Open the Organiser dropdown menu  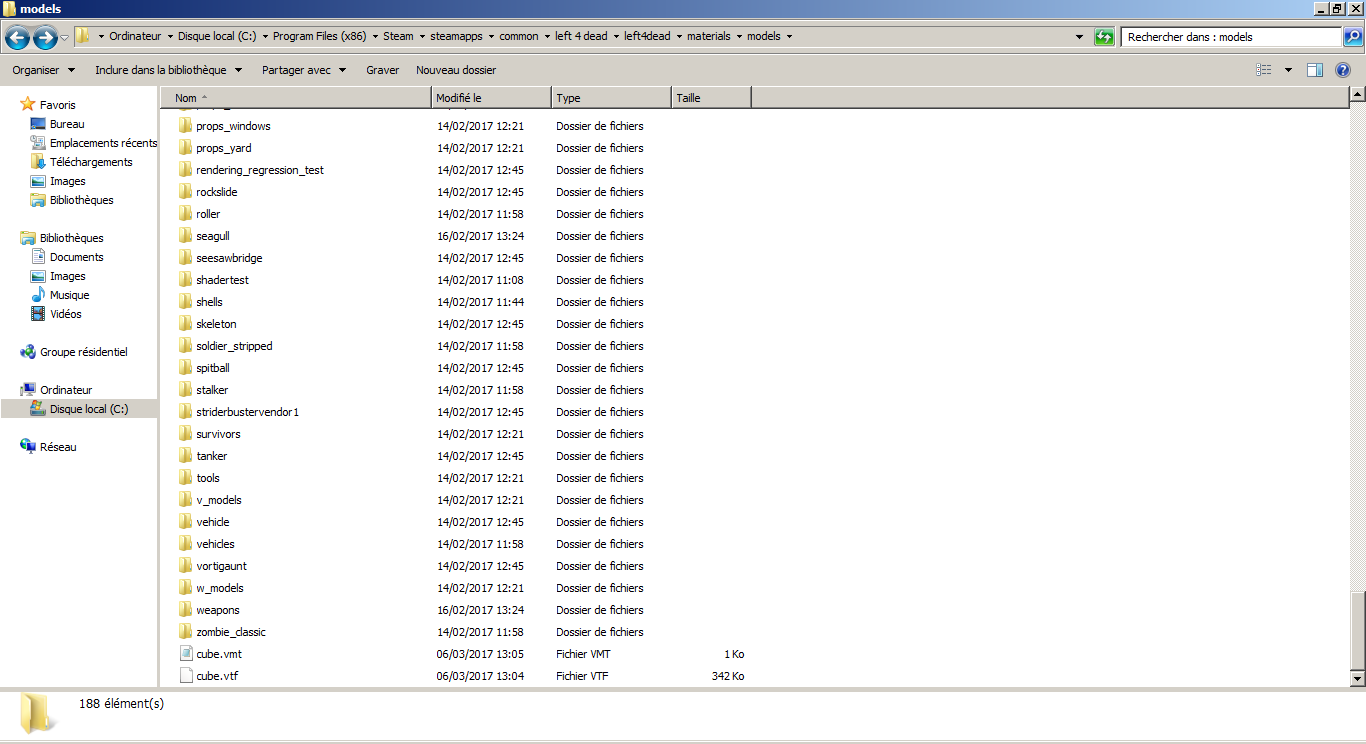[43, 70]
